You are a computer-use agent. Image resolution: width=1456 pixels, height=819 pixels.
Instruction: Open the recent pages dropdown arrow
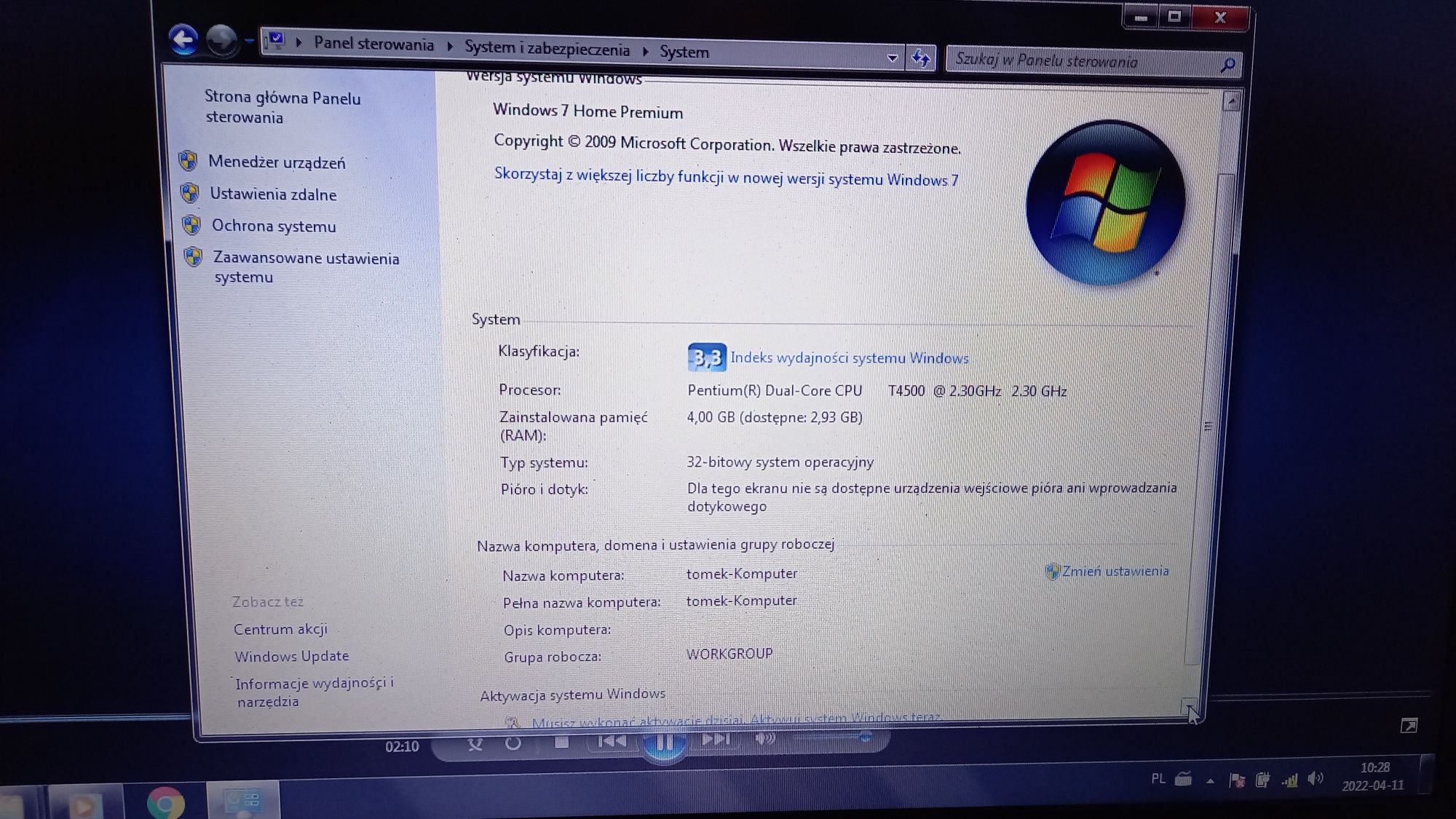(x=248, y=41)
